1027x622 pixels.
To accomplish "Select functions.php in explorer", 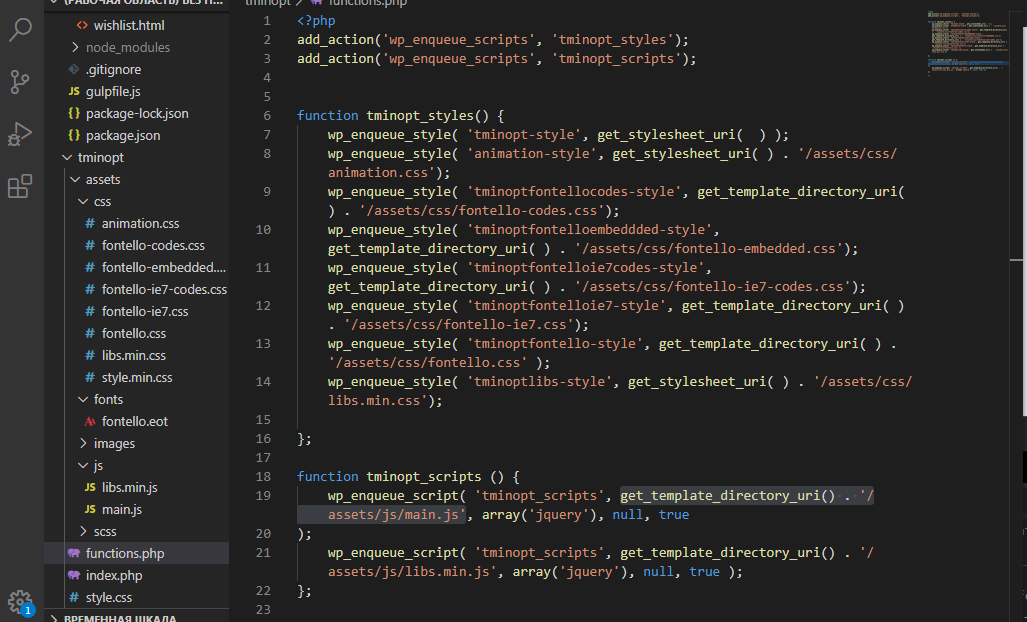I will coord(137,553).
